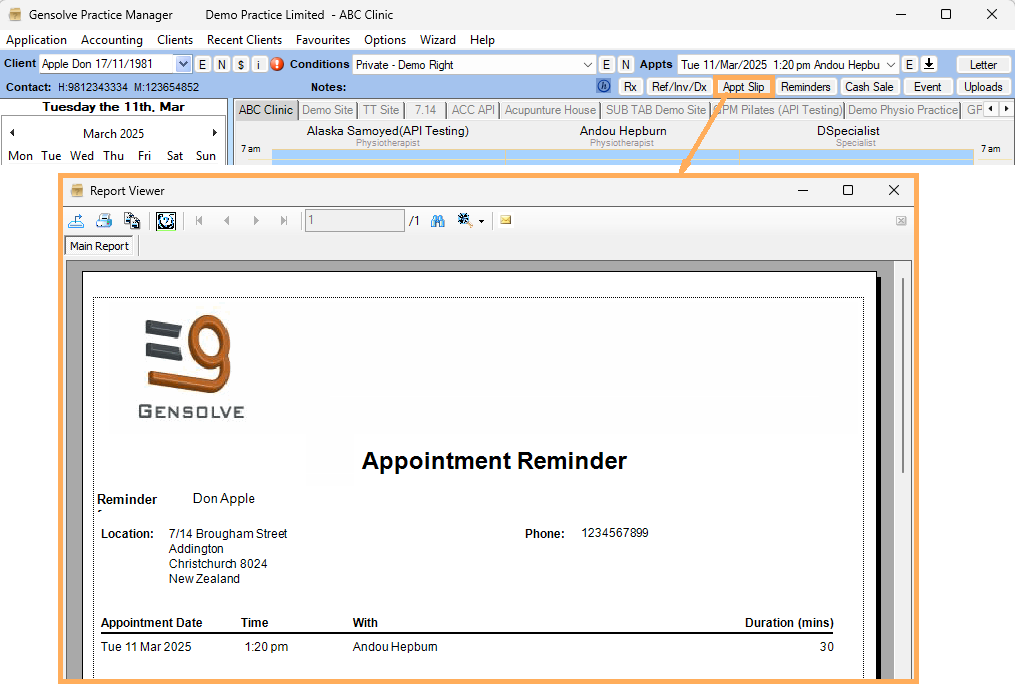
Task: Switch to the SUB TAB Demo Site tab
Action: (x=656, y=110)
